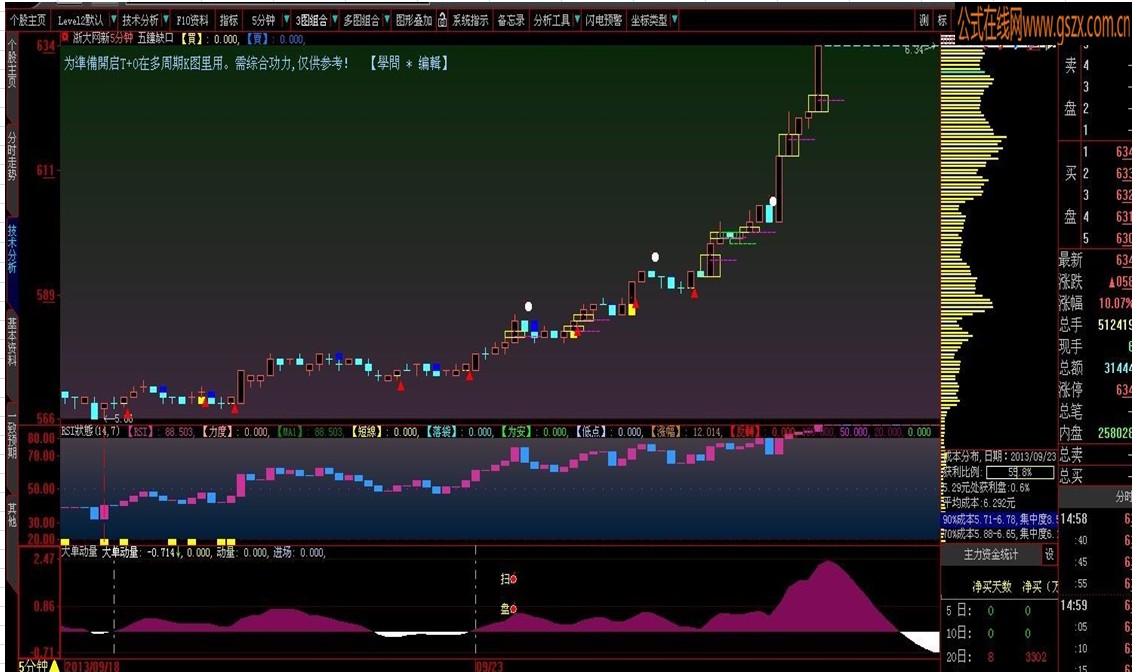This screenshot has width=1132, height=672.
Task: Click the 测 button in the top bar
Action: (924, 20)
